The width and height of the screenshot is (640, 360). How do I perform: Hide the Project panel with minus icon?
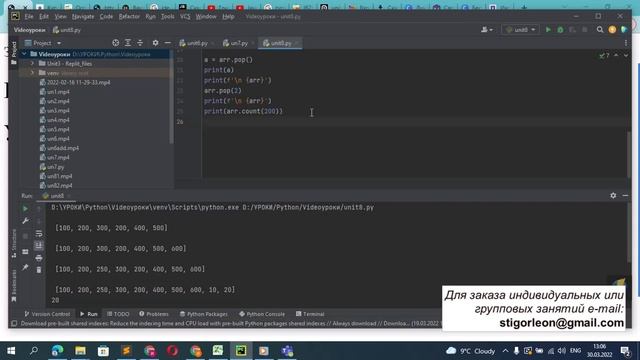[167, 43]
